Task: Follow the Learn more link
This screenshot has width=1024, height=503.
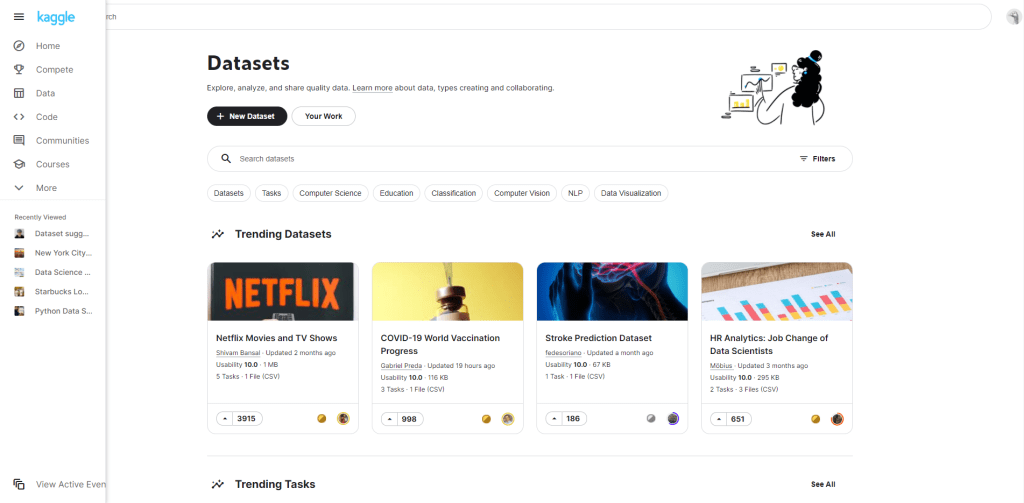Action: 372,88
